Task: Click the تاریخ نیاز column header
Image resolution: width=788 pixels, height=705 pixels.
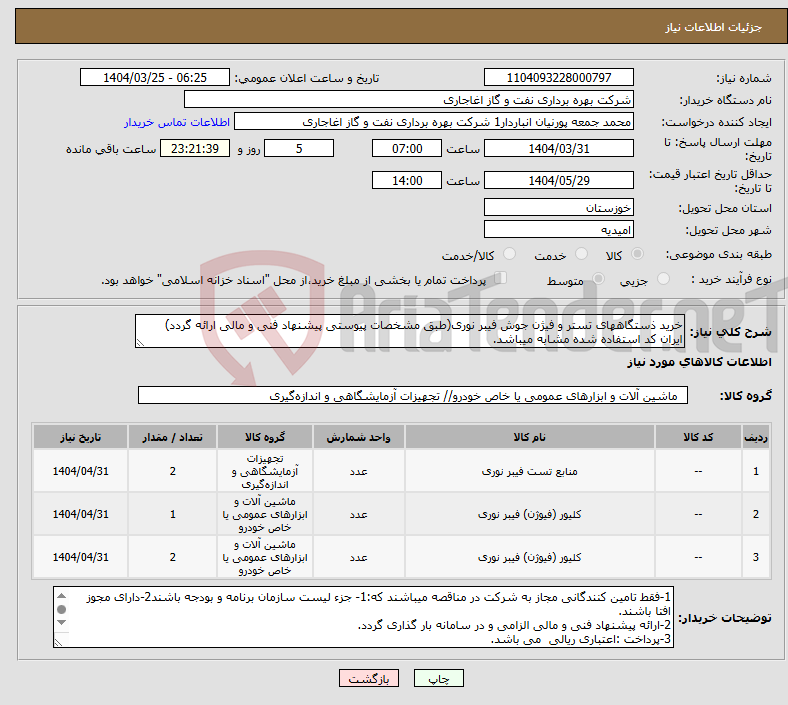Action: 80,437
